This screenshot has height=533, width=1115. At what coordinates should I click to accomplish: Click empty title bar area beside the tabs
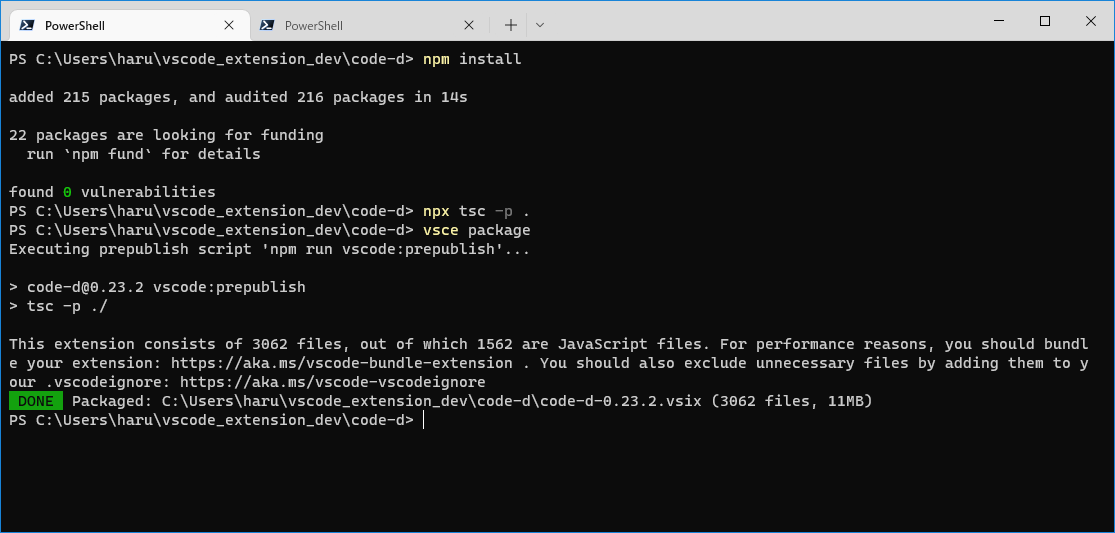pos(761,21)
